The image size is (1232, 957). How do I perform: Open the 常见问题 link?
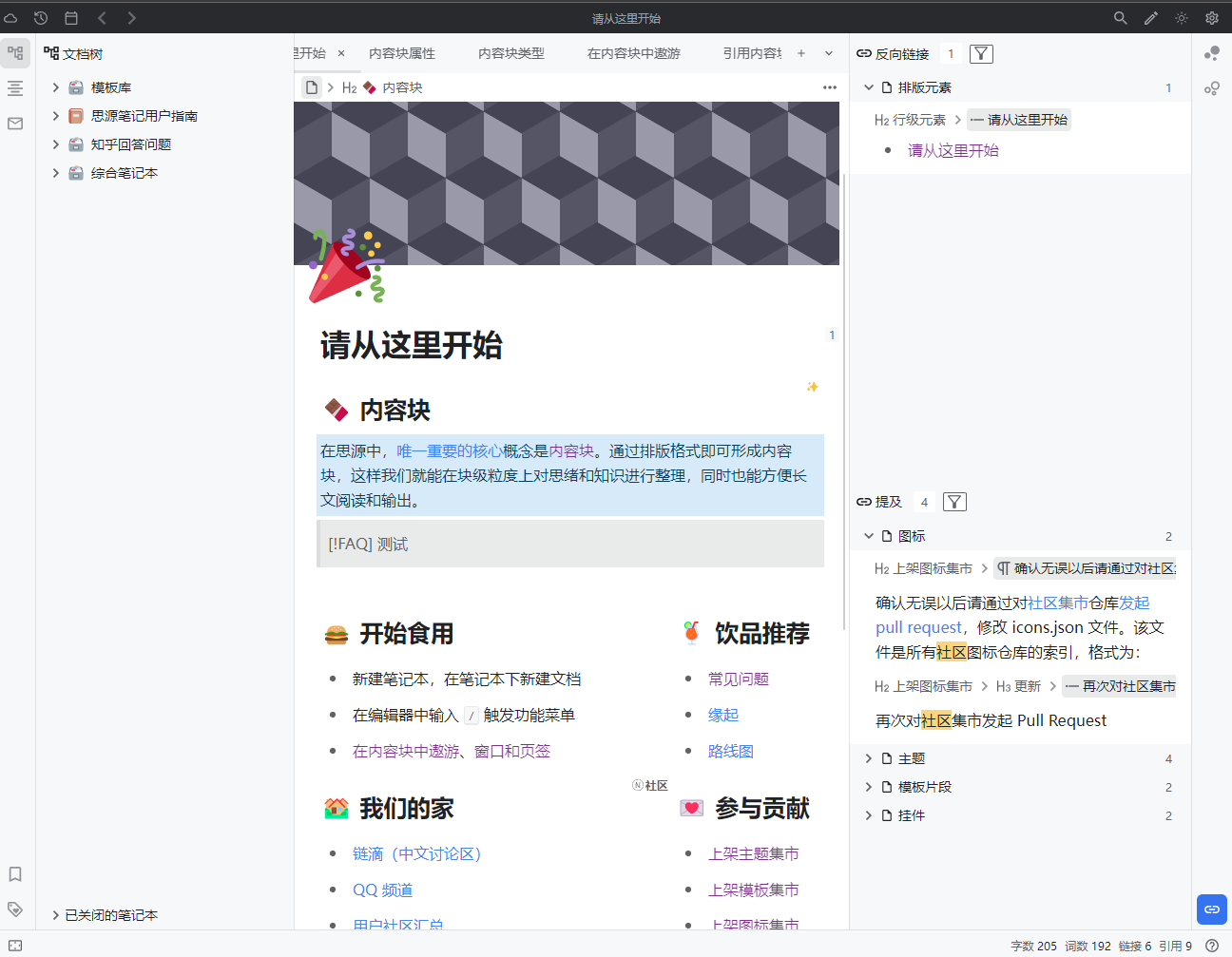point(738,679)
